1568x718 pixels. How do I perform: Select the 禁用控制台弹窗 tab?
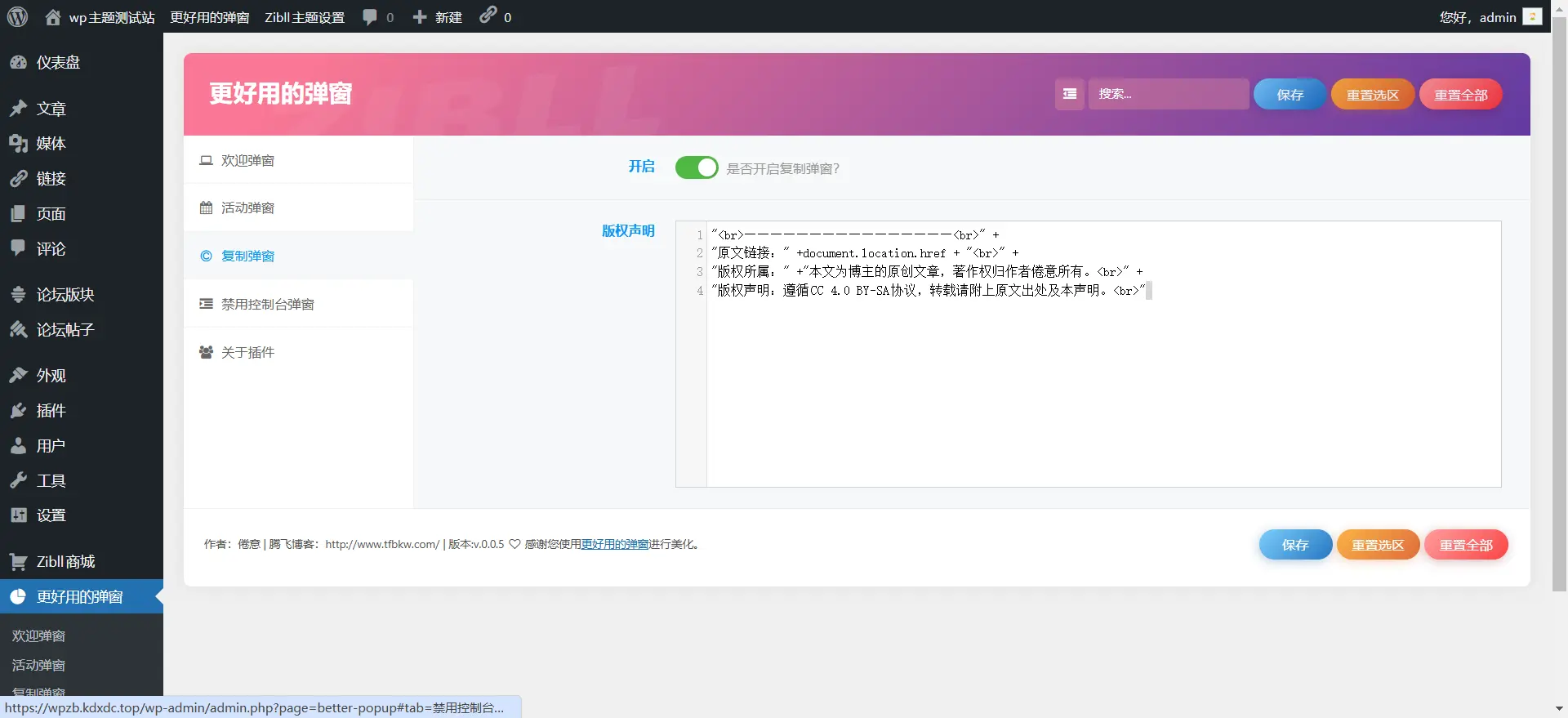click(299, 304)
